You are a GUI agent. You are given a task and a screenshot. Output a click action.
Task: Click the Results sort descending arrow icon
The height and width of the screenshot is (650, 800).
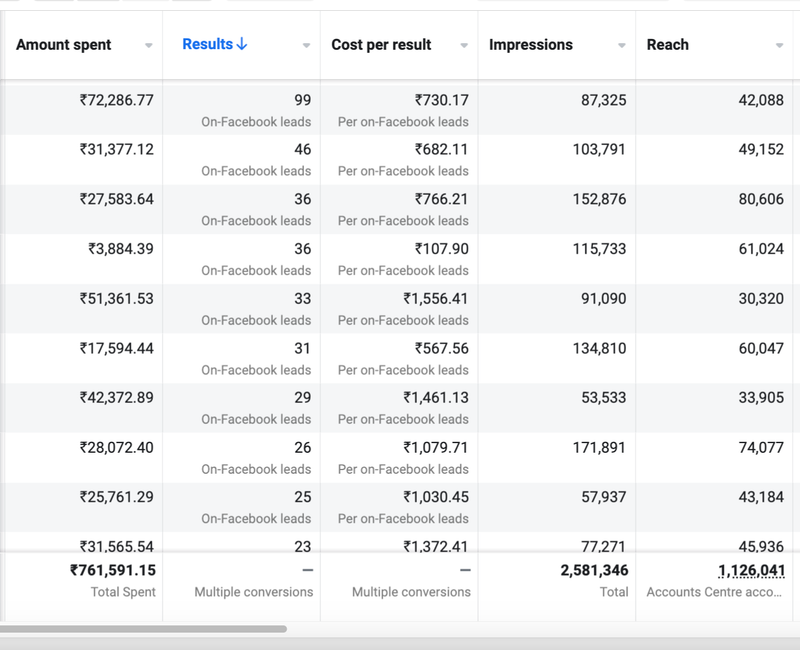pyautogui.click(x=242, y=45)
